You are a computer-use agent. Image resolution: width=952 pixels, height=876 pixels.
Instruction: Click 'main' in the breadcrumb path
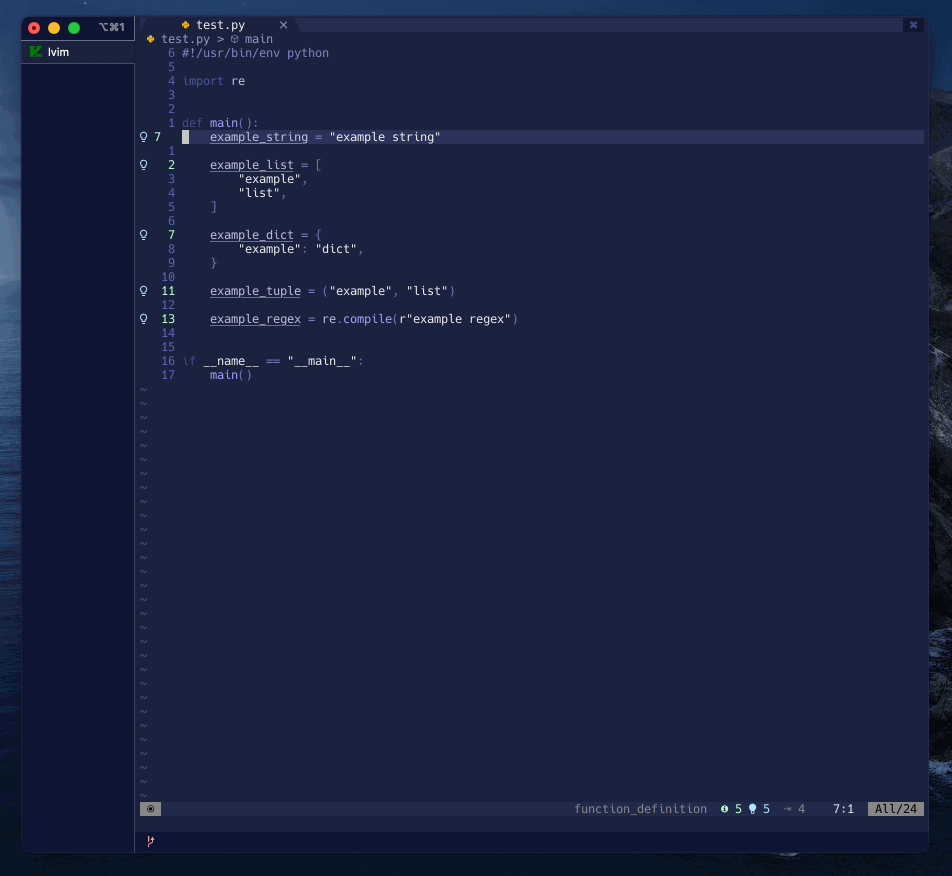pyautogui.click(x=259, y=39)
